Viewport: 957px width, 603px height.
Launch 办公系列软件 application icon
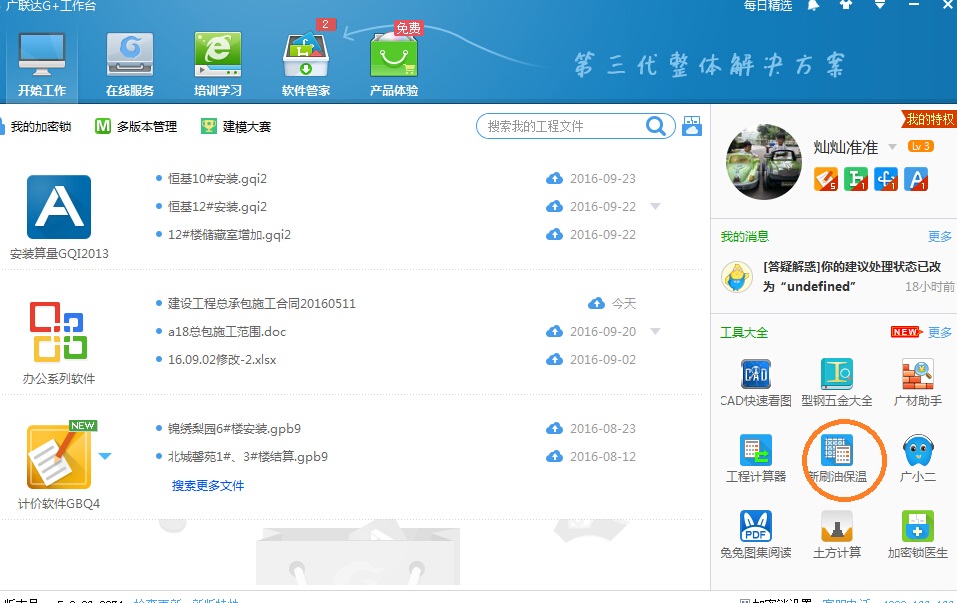(x=59, y=332)
